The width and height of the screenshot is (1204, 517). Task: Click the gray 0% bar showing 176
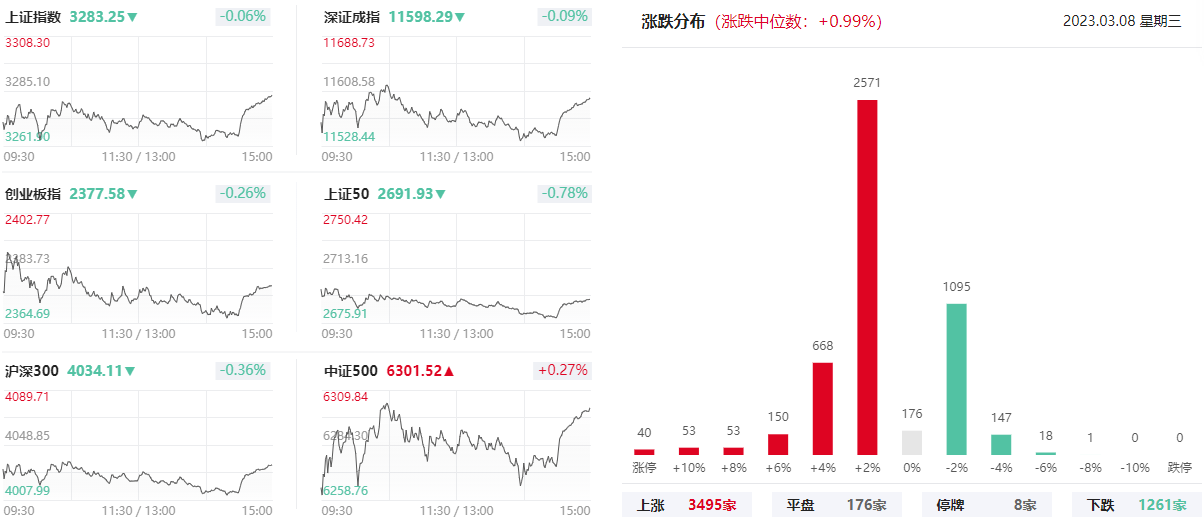click(912, 443)
